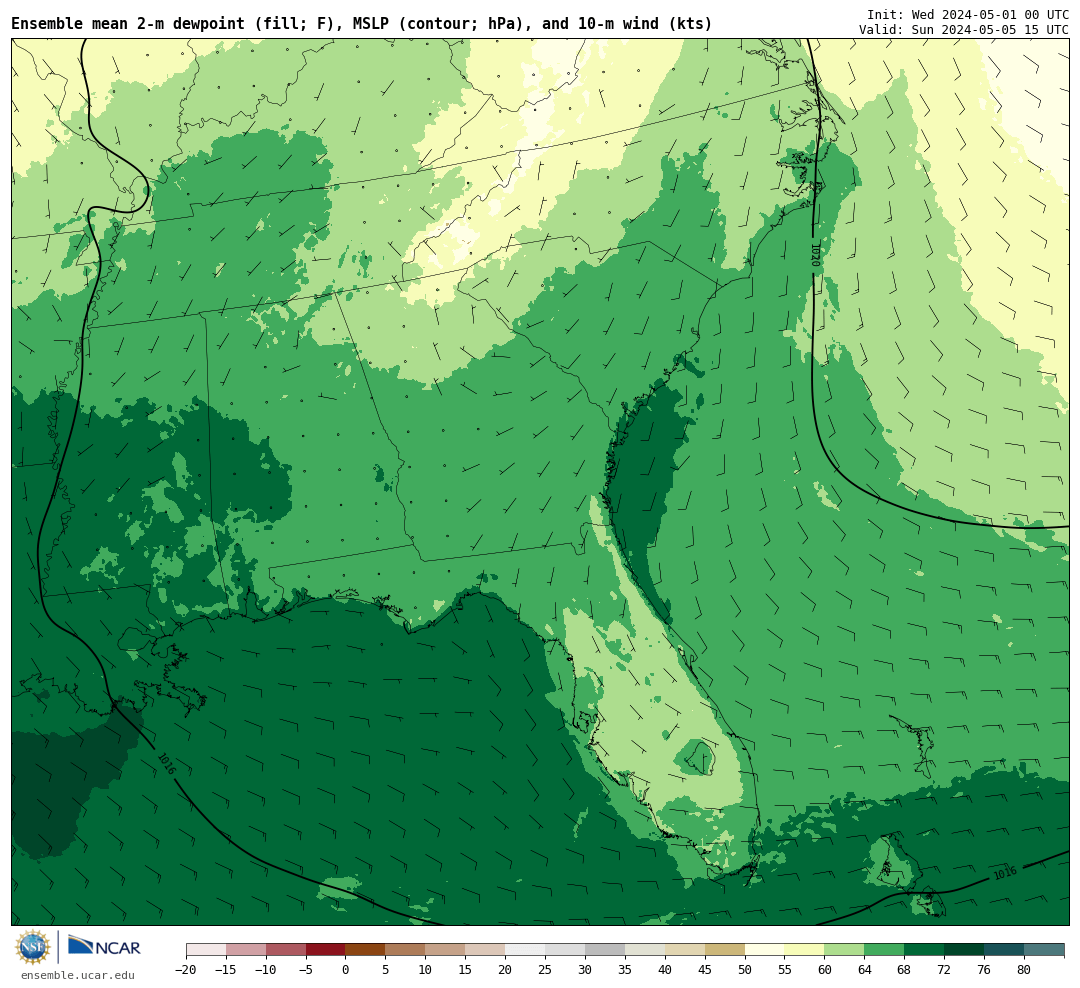Viewport: 1080px width, 988px height.
Task: Click the '25' colorbar tick label
Action: click(x=546, y=969)
